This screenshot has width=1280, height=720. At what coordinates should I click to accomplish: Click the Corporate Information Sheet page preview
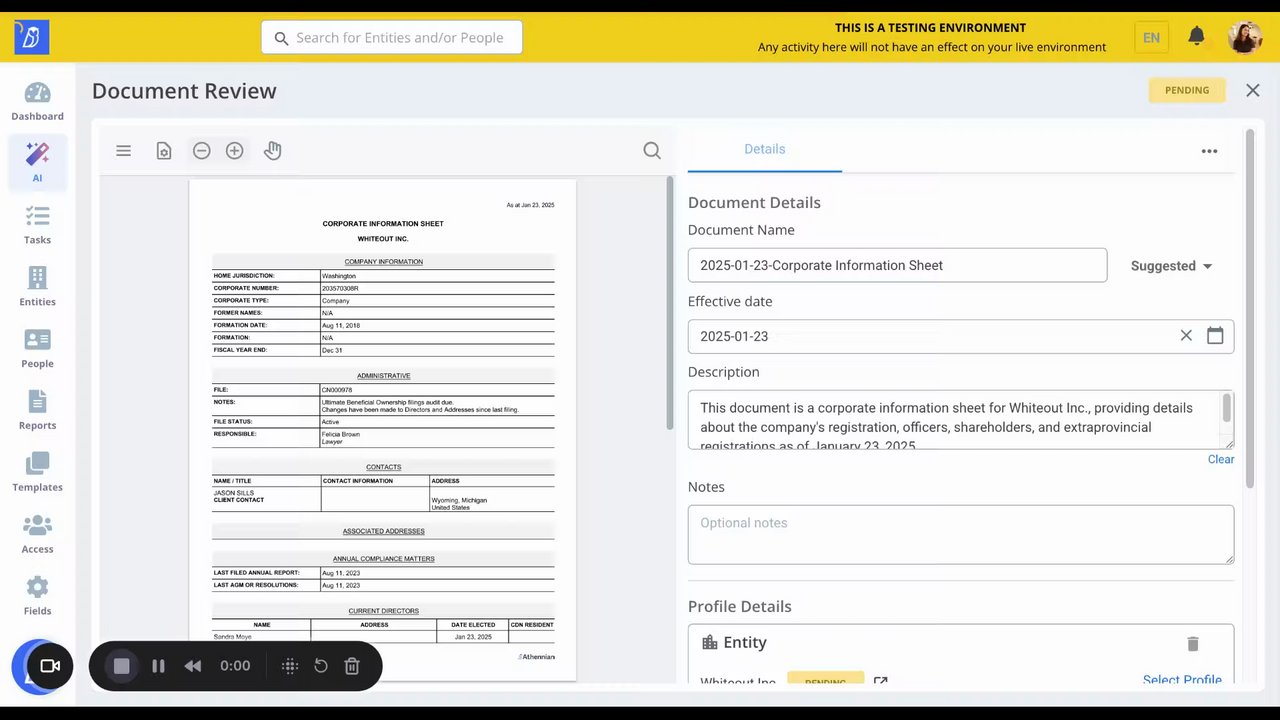(383, 430)
